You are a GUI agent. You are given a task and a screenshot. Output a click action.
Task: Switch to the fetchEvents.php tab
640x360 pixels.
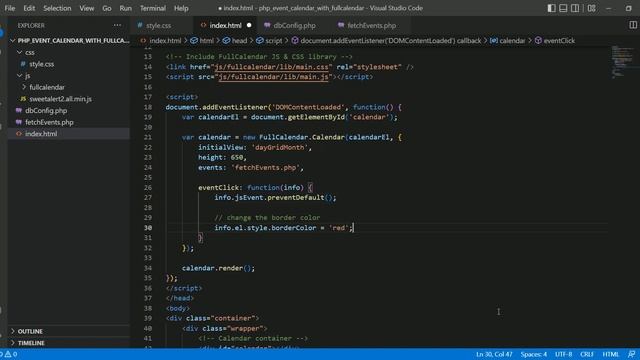click(x=371, y=25)
